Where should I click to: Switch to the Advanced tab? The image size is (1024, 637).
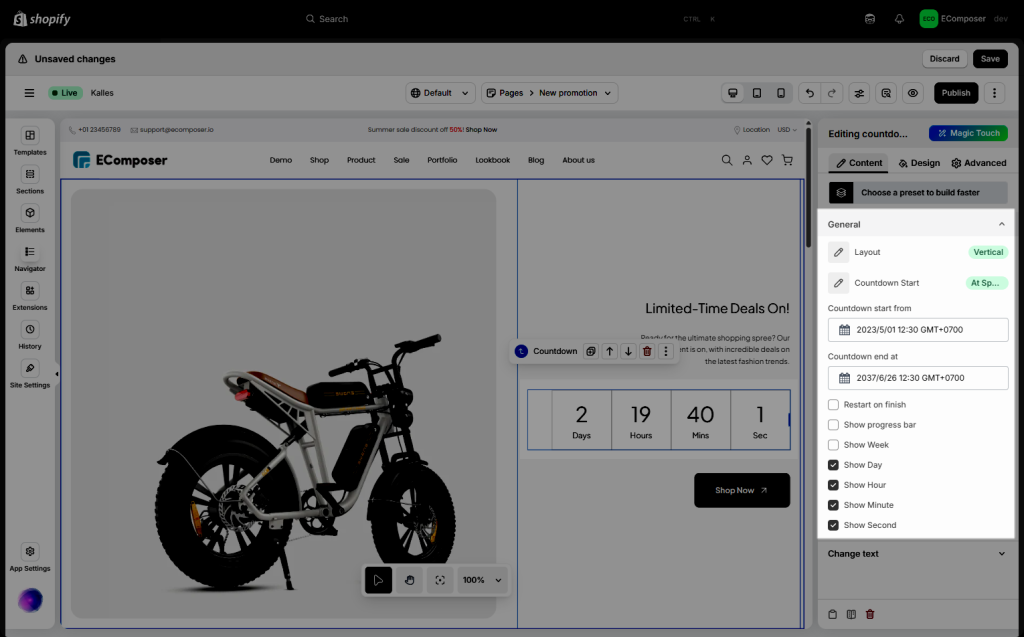978,163
